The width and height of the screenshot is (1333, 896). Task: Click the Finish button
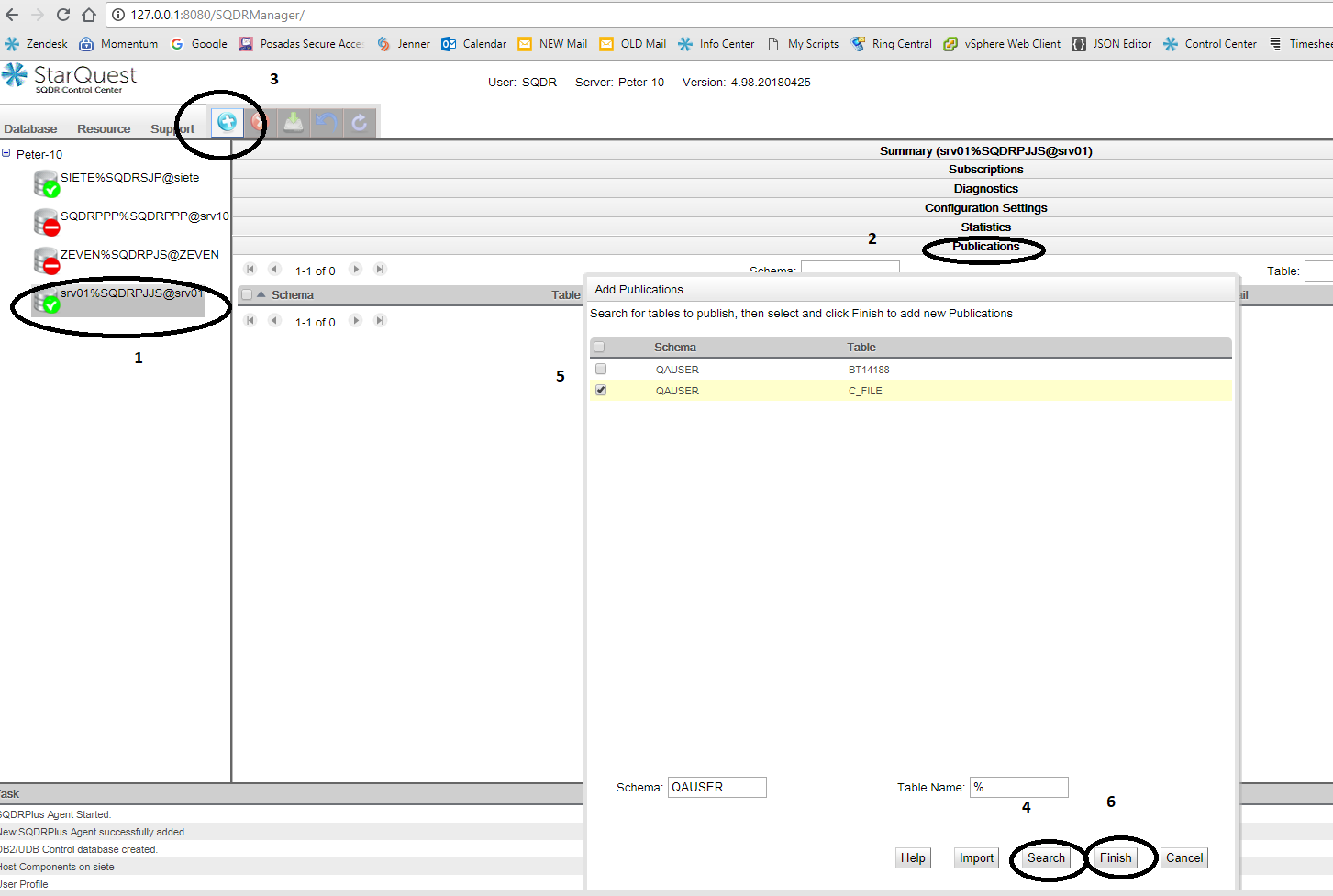pyautogui.click(x=1116, y=858)
